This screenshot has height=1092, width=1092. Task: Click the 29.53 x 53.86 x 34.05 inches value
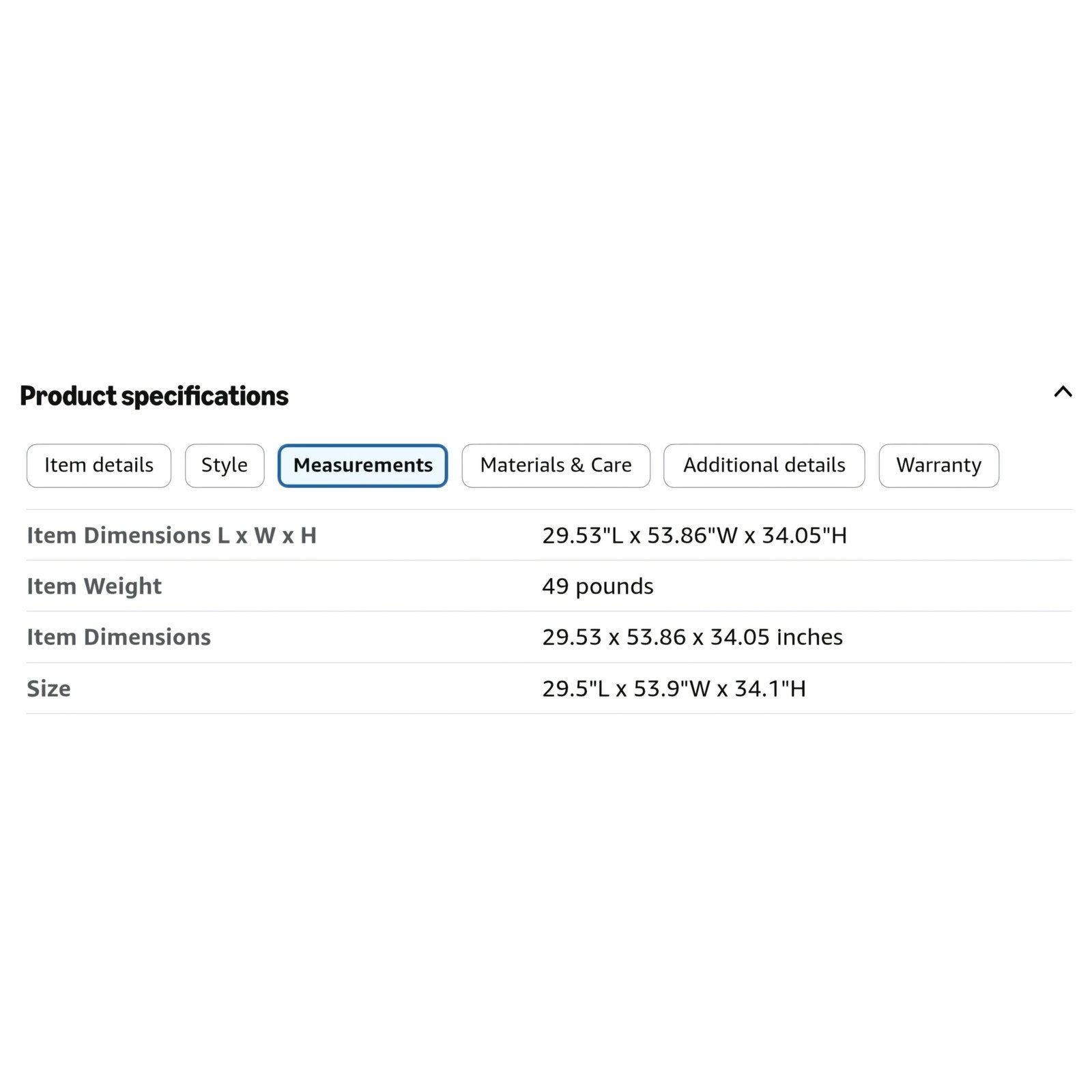click(693, 637)
